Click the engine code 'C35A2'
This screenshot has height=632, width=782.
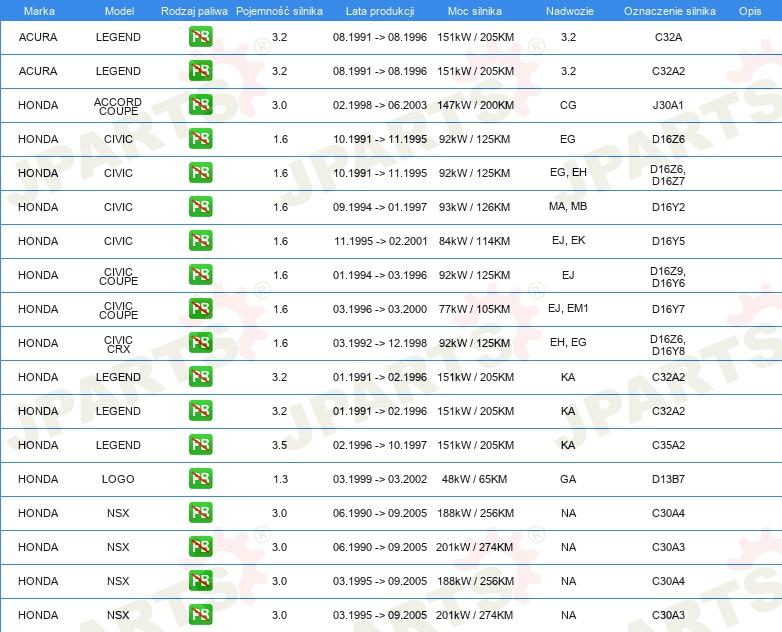[668, 445]
